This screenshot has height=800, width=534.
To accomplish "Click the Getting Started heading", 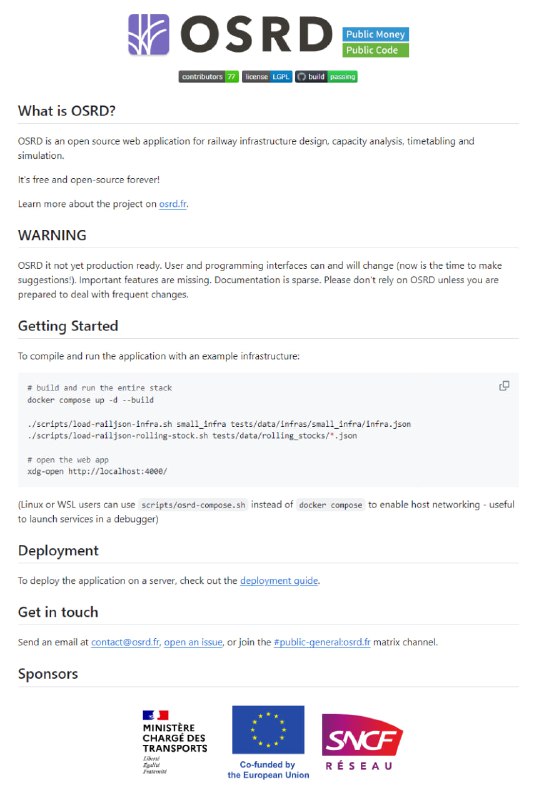I will coord(68,326).
